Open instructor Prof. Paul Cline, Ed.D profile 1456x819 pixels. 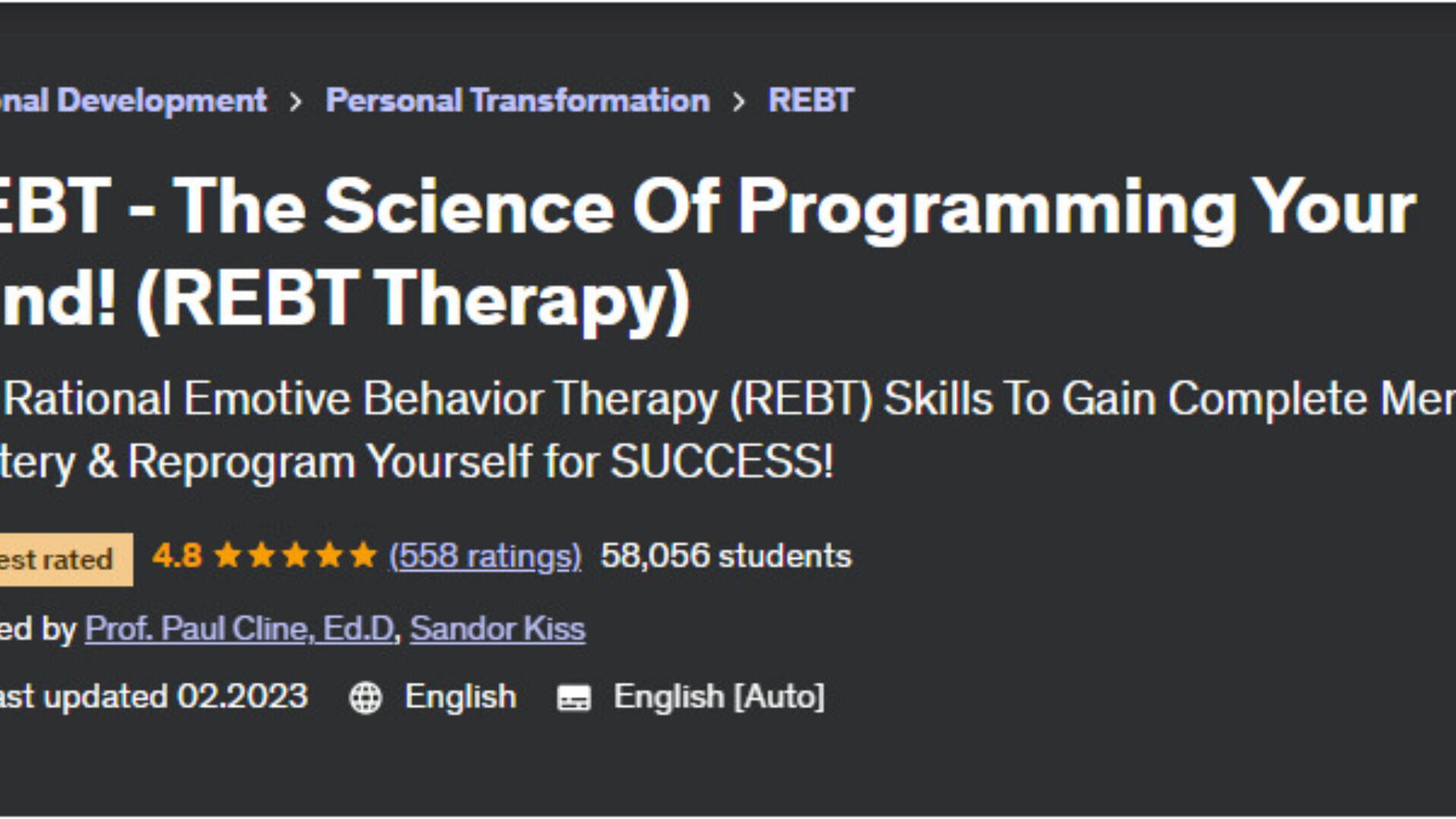240,629
